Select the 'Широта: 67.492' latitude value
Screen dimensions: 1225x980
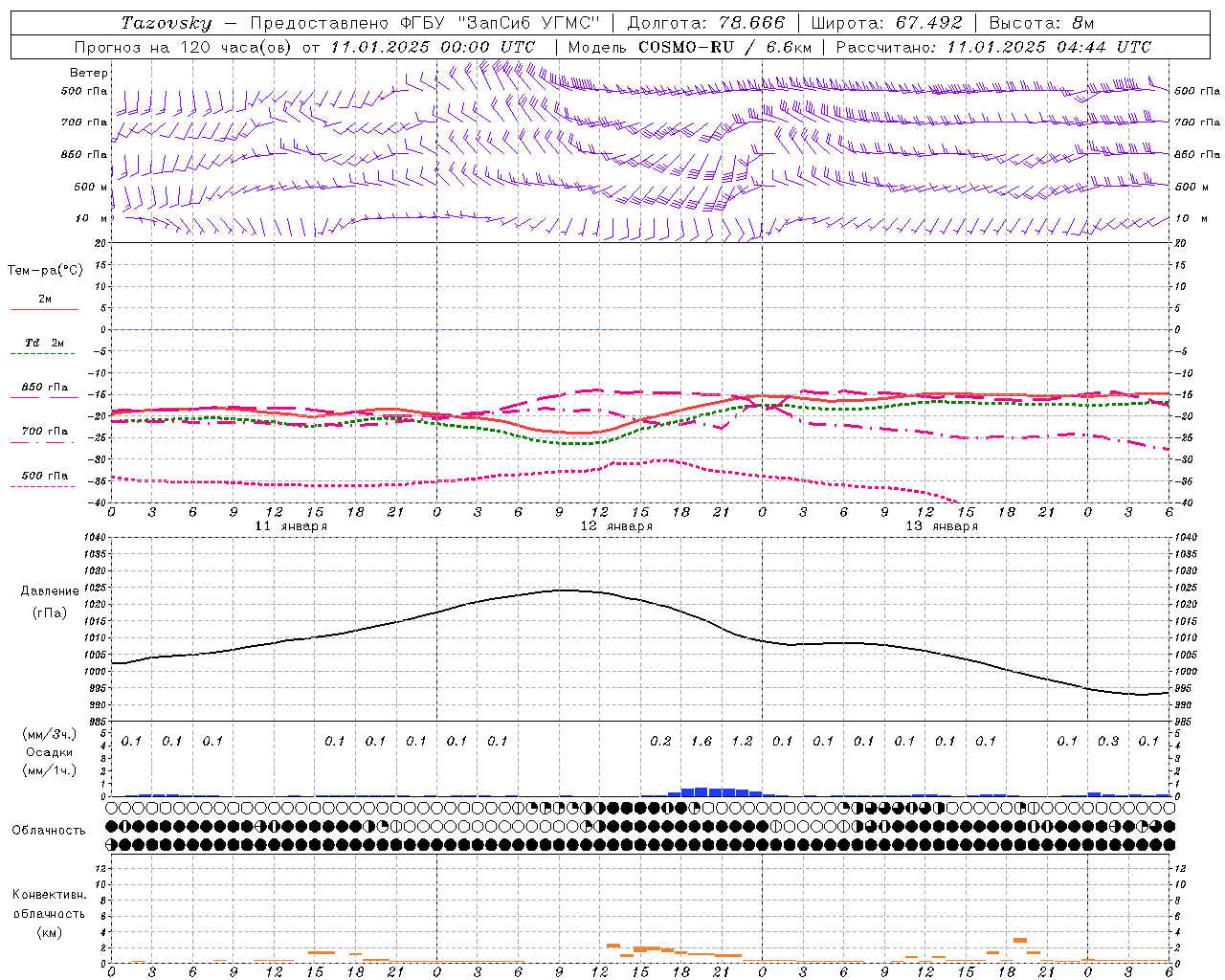[886, 23]
